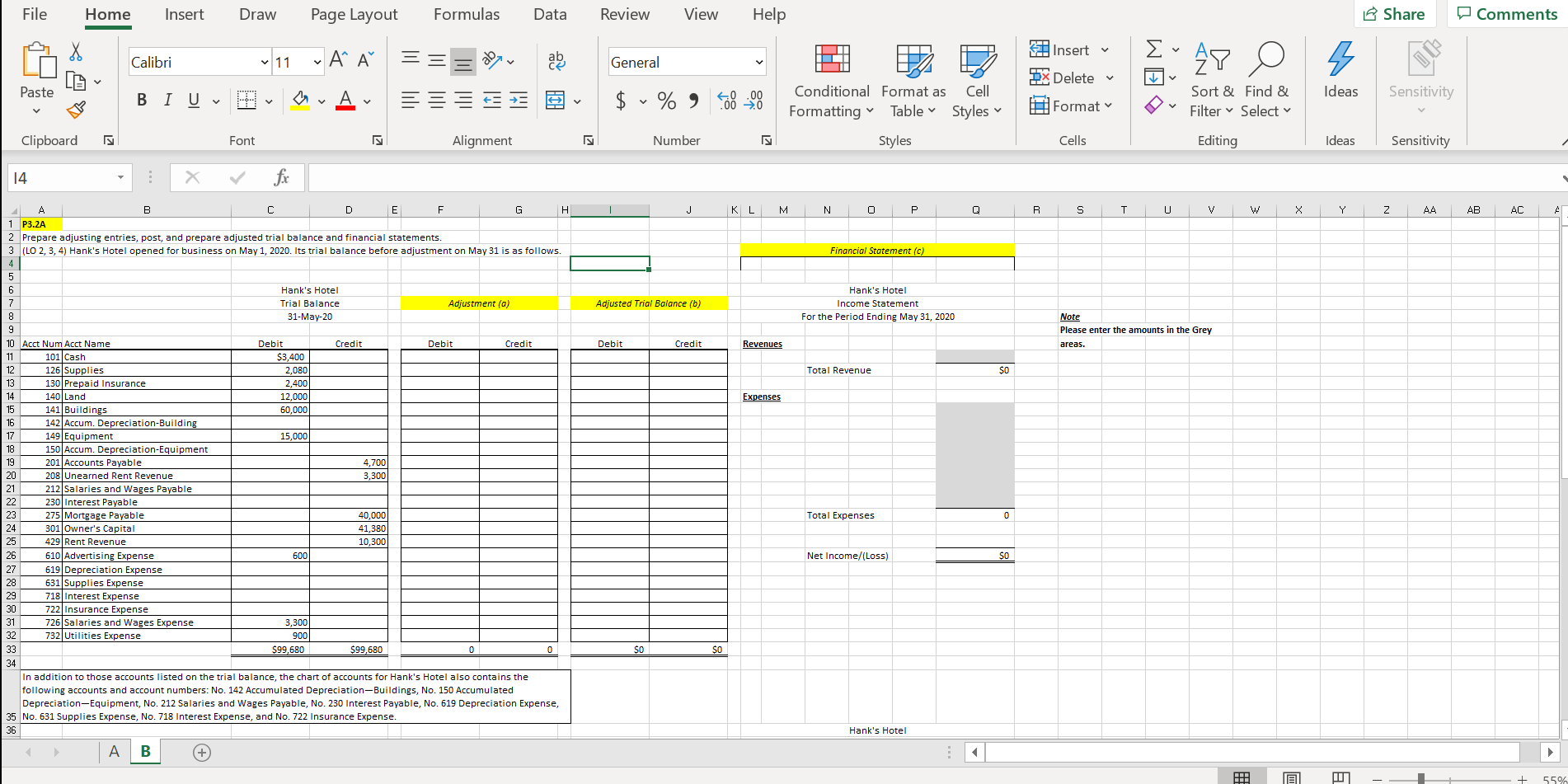Select the red Font Color swatch
The width and height of the screenshot is (1568, 784).
[x=344, y=100]
